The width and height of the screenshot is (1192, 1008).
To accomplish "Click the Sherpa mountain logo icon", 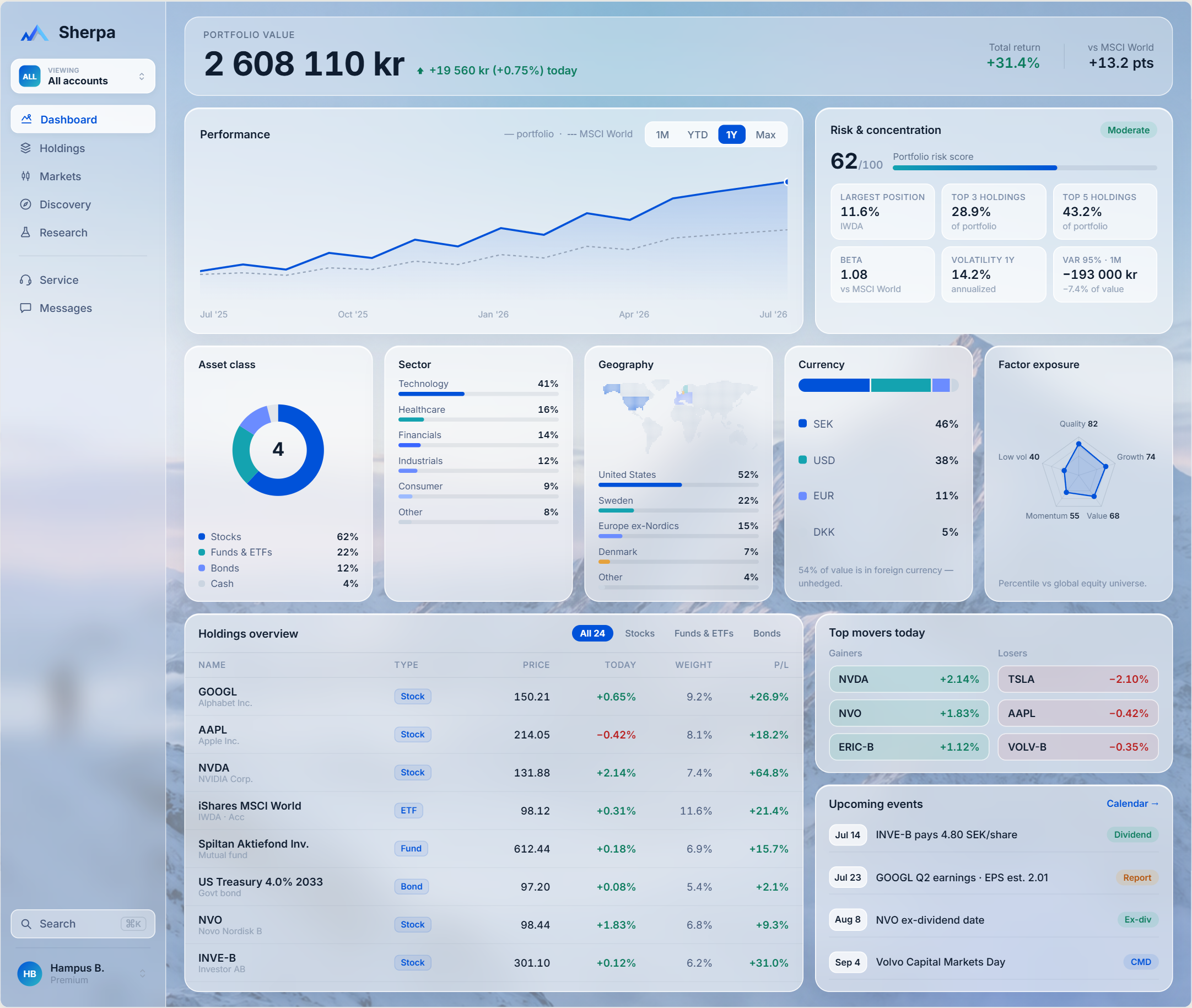I will coord(34,33).
